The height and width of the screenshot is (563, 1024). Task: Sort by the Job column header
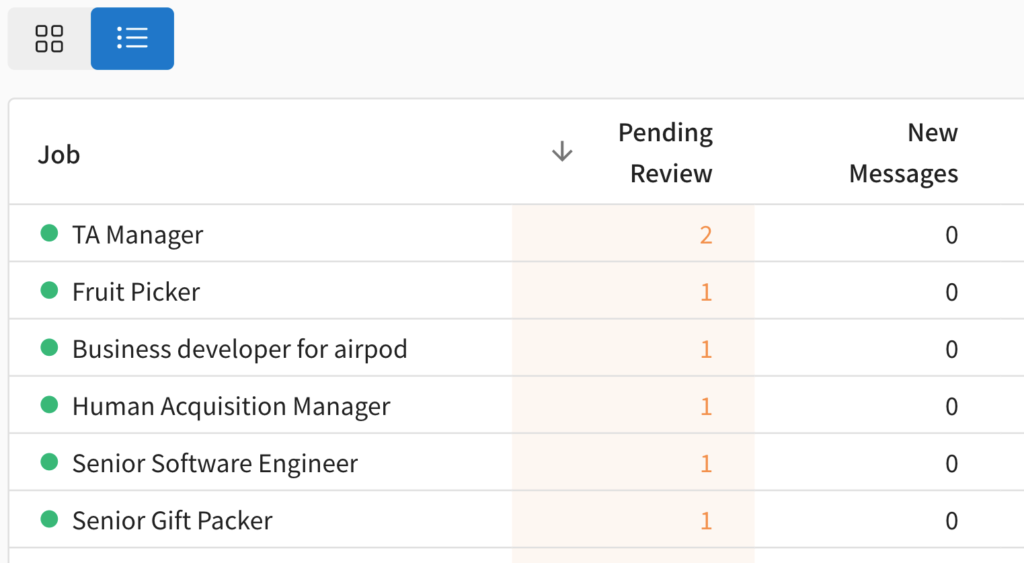59,154
